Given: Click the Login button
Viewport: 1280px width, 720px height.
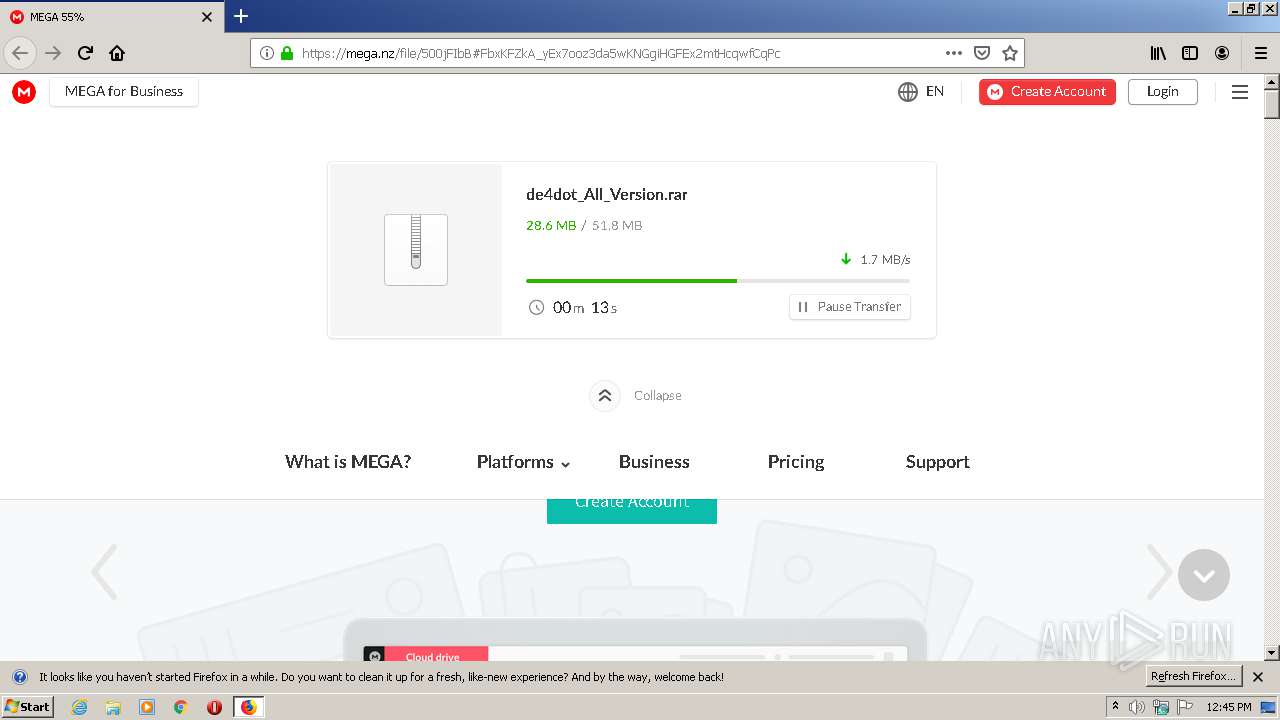Looking at the screenshot, I should (1162, 92).
